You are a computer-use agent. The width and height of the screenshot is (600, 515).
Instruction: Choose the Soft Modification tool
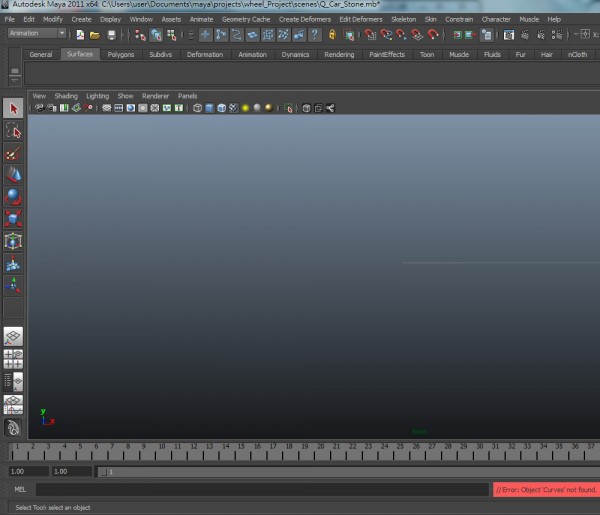pyautogui.click(x=13, y=263)
